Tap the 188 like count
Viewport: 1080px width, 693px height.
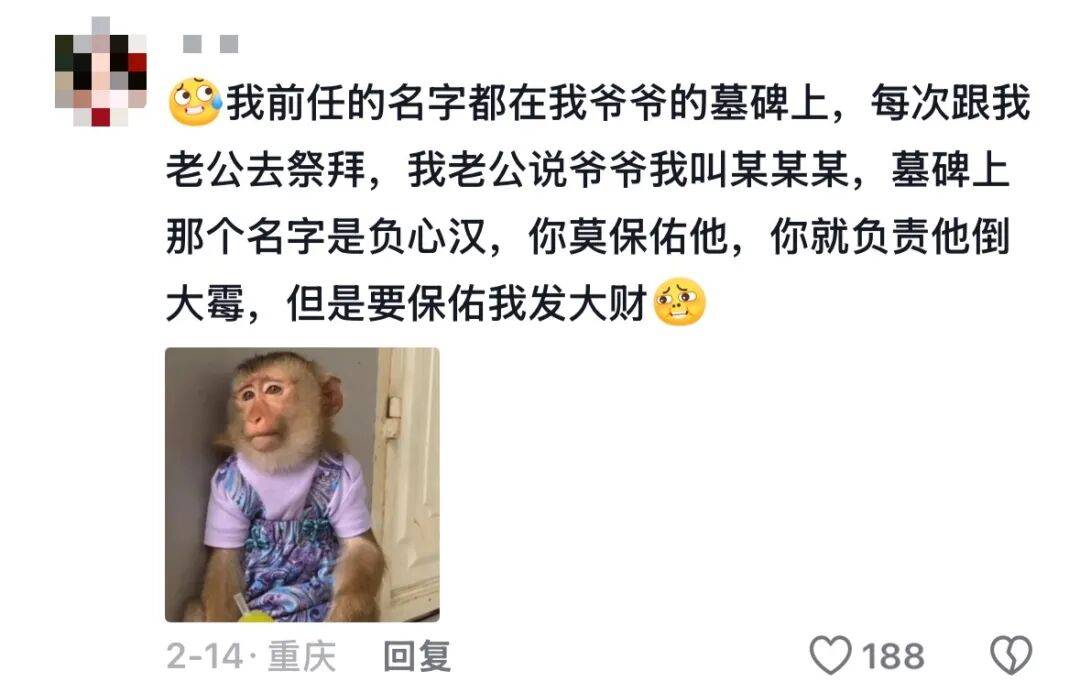(893, 656)
